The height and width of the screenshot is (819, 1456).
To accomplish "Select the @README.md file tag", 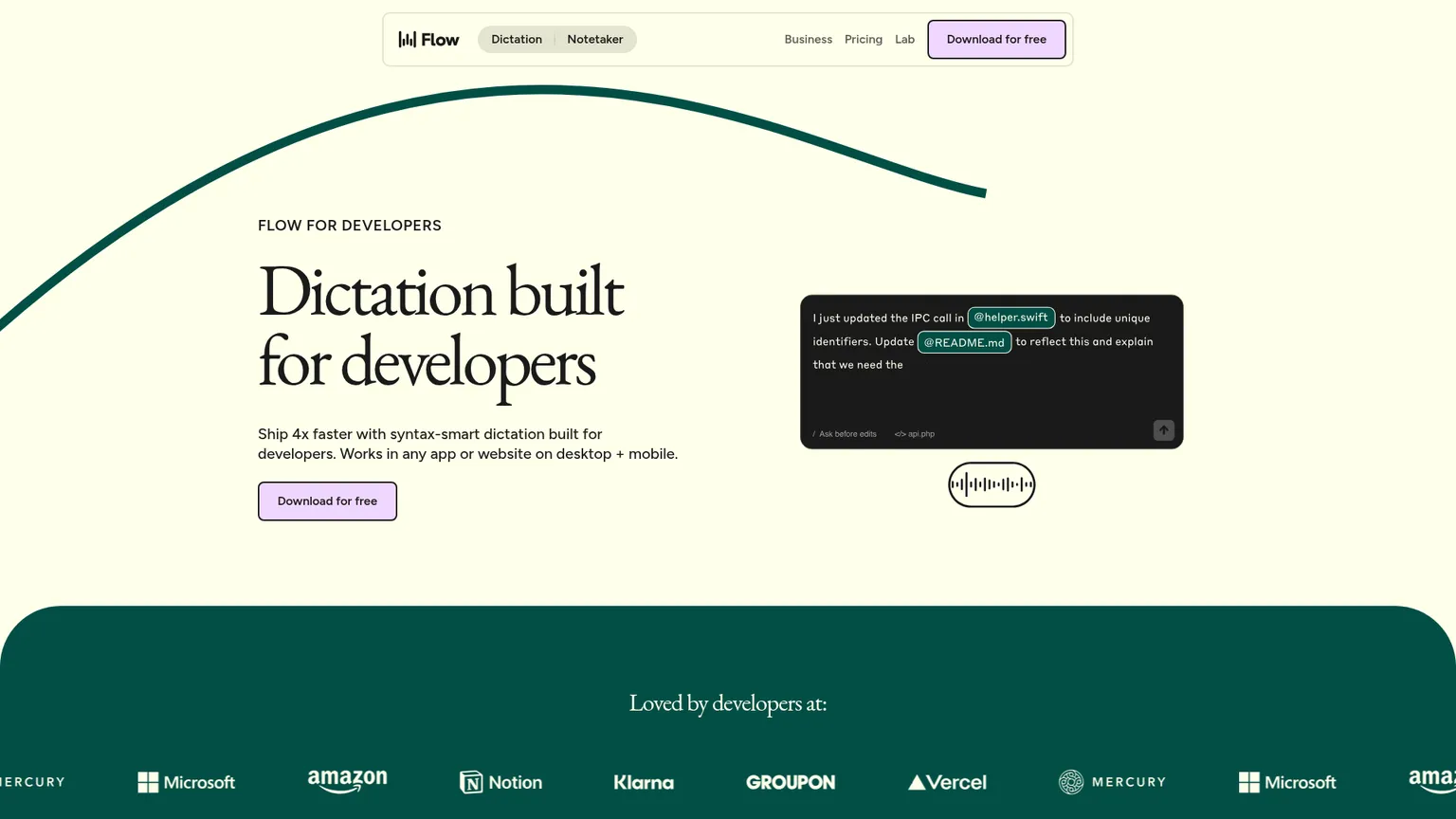I will tap(964, 342).
